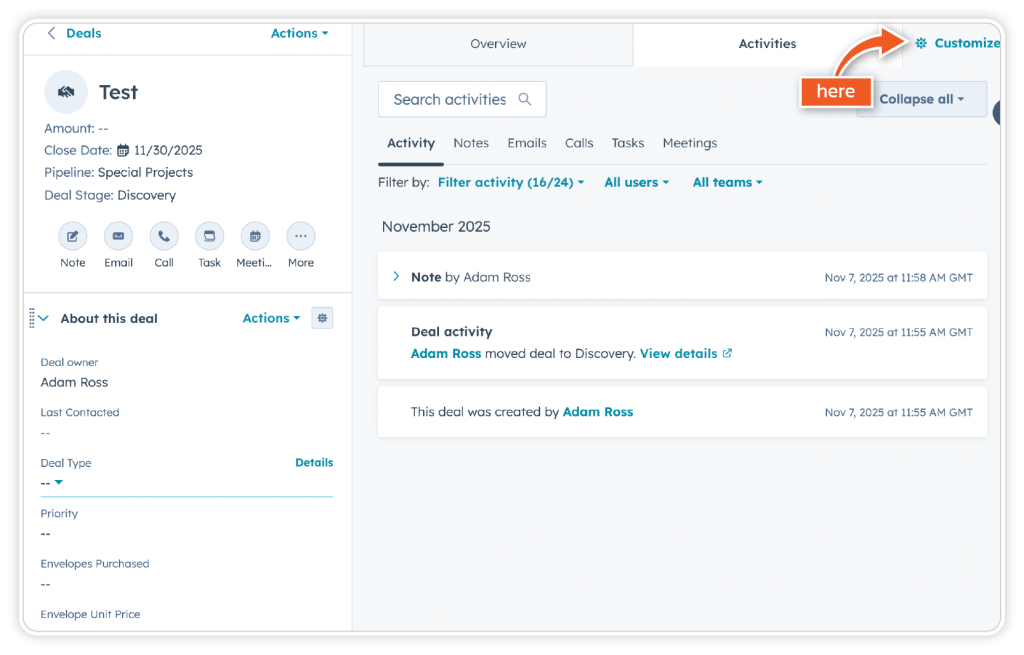Click the Customize link

958,43
